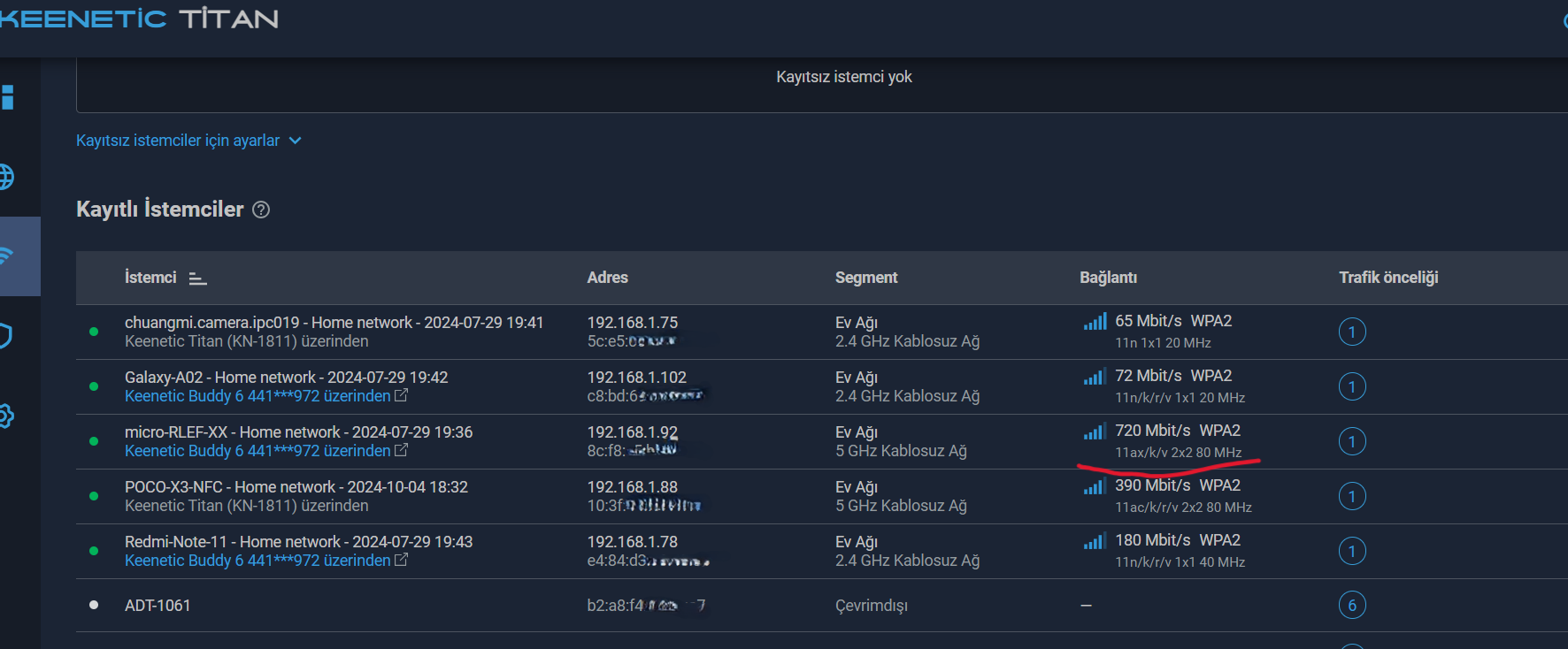The height and width of the screenshot is (649, 1568).
Task: Open the gear management icon in the sidebar
Action: point(6,416)
